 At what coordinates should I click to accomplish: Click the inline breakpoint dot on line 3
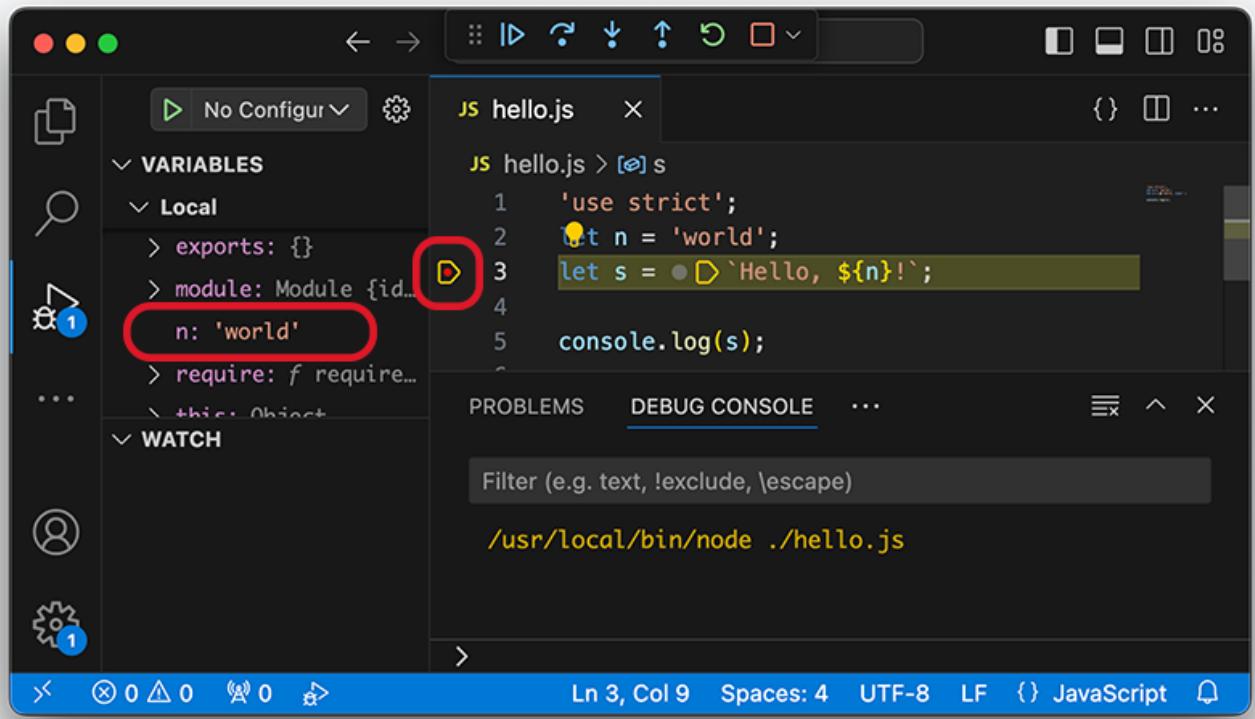pos(680,271)
